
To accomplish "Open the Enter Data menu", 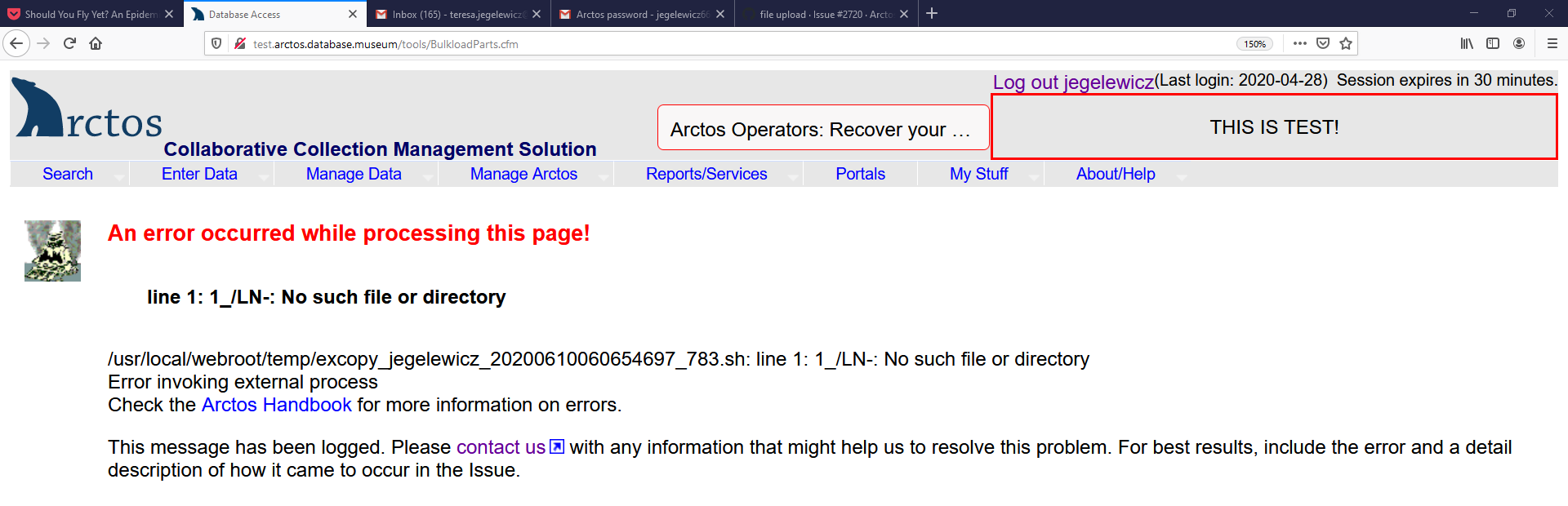I will [199, 174].
